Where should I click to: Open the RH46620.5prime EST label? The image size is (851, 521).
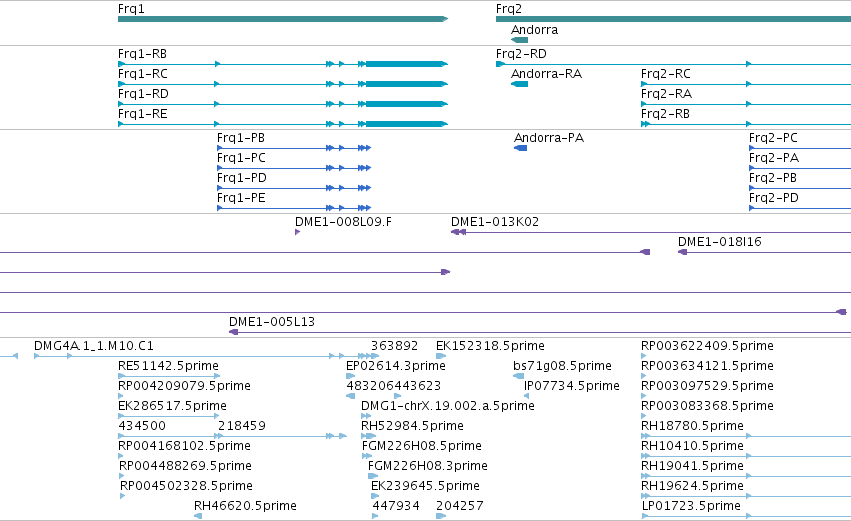(x=245, y=506)
